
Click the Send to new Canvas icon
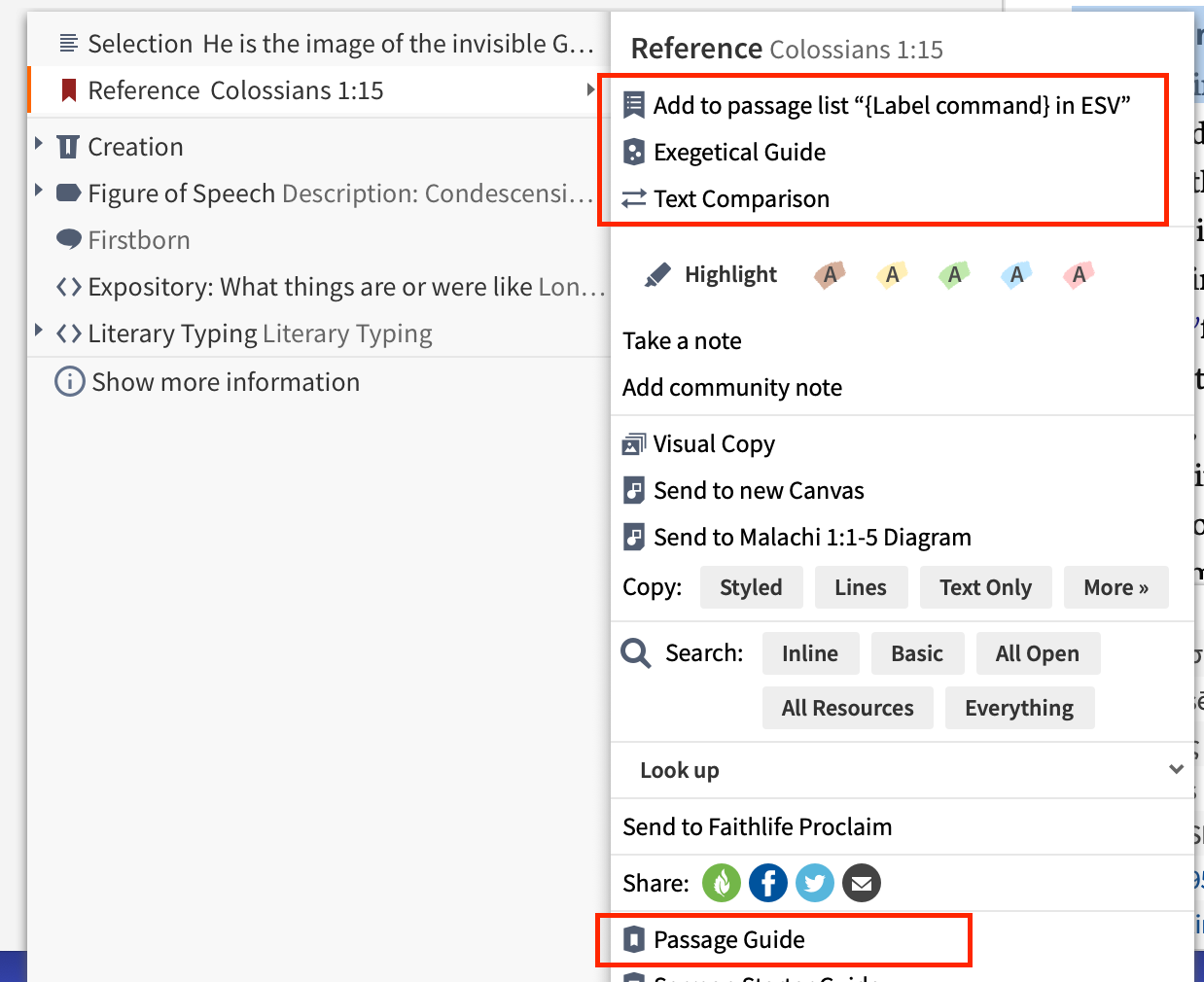[633, 490]
